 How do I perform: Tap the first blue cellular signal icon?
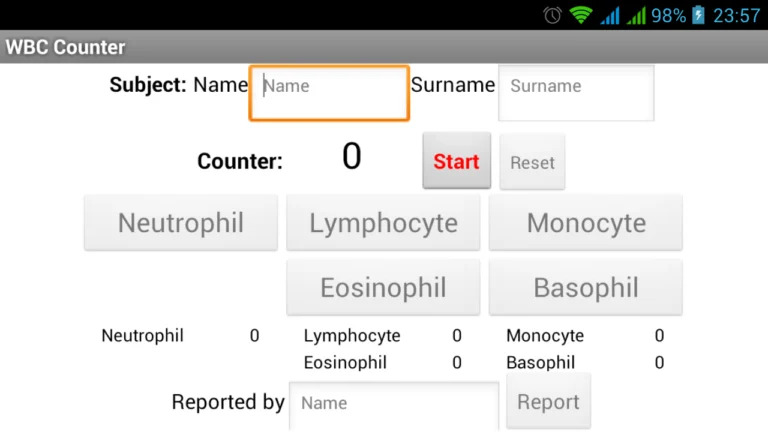[610, 15]
